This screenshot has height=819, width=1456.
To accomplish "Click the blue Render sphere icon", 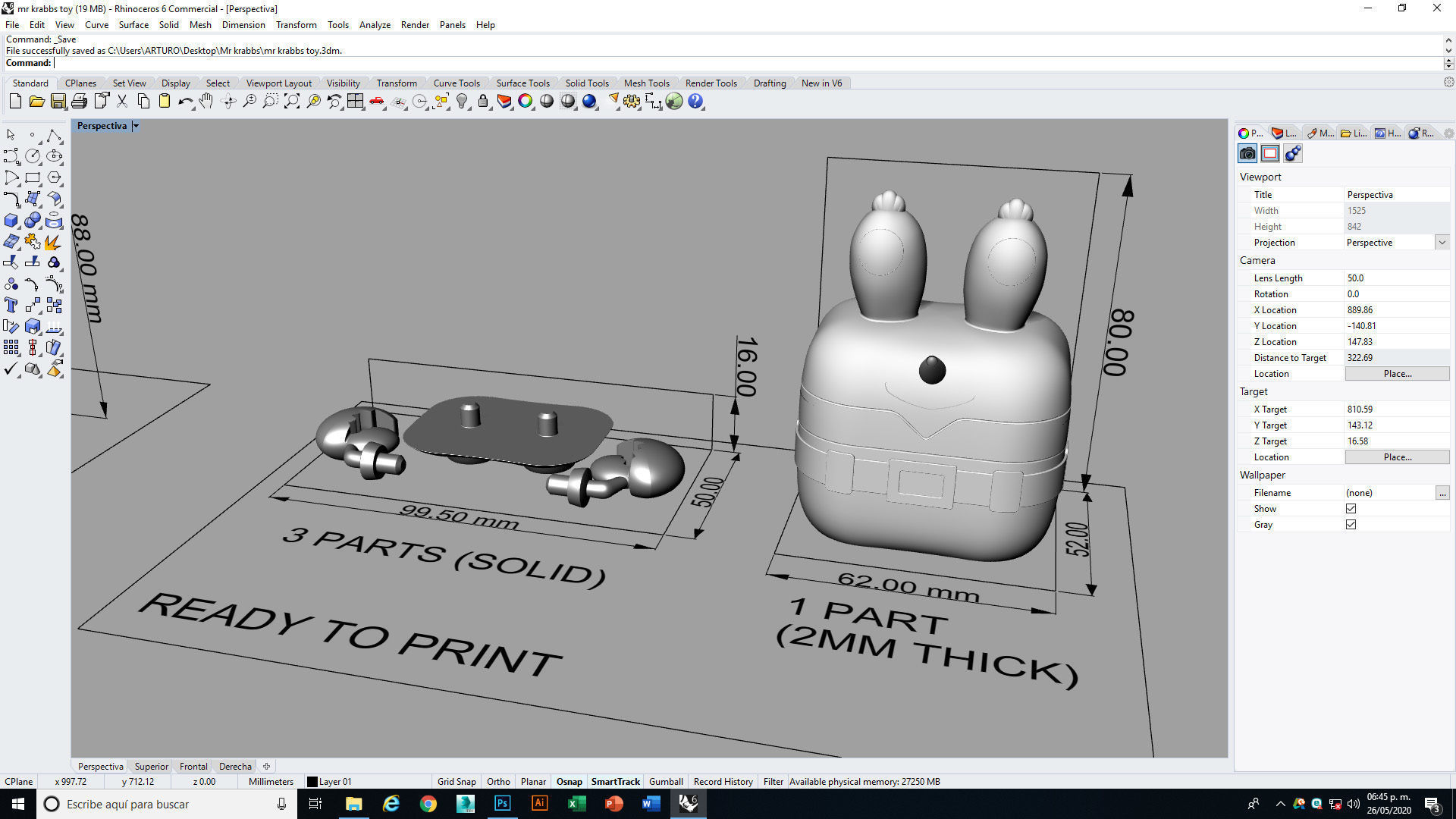I will pyautogui.click(x=589, y=101).
